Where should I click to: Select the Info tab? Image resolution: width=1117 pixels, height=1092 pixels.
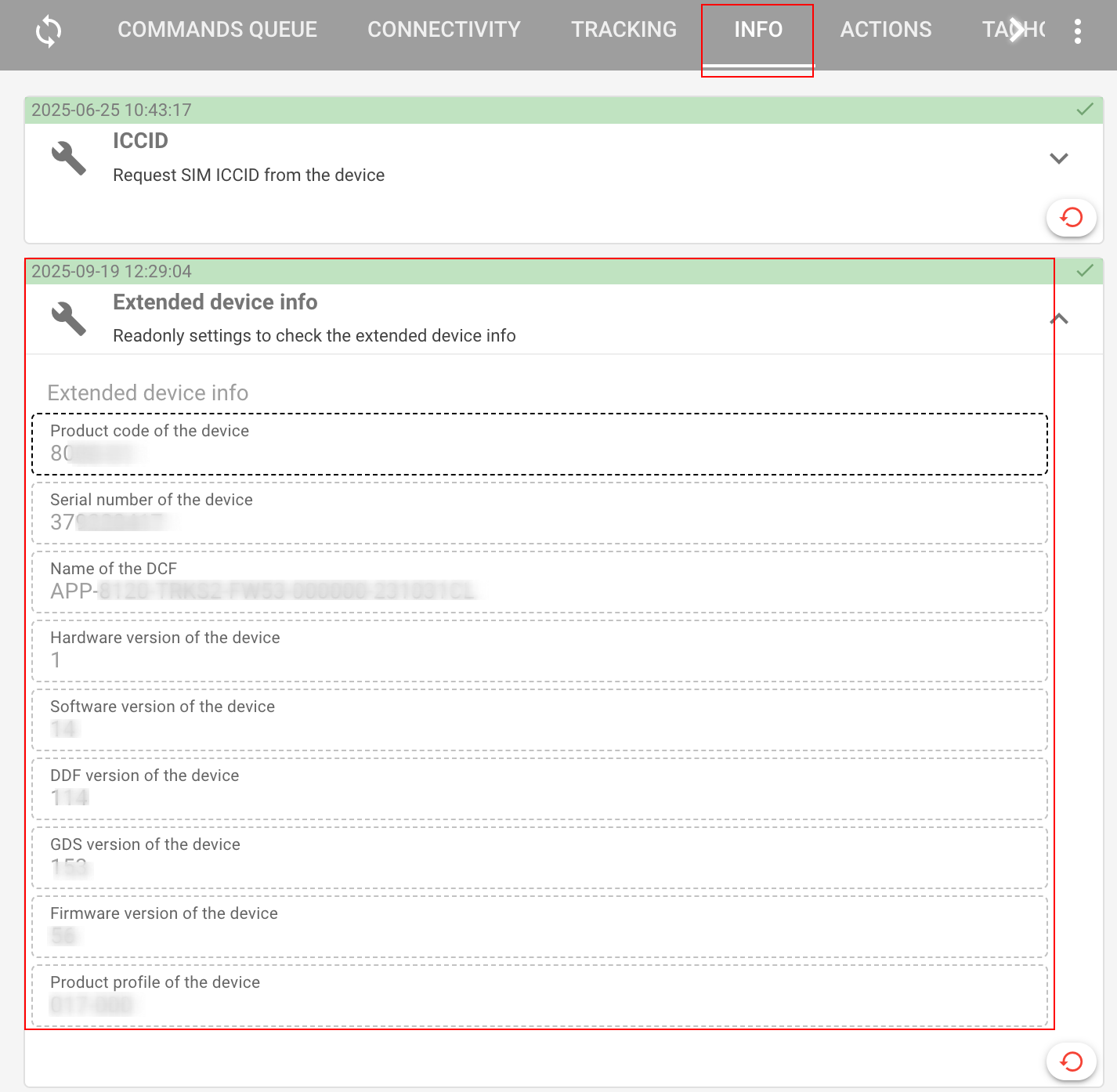click(x=757, y=30)
